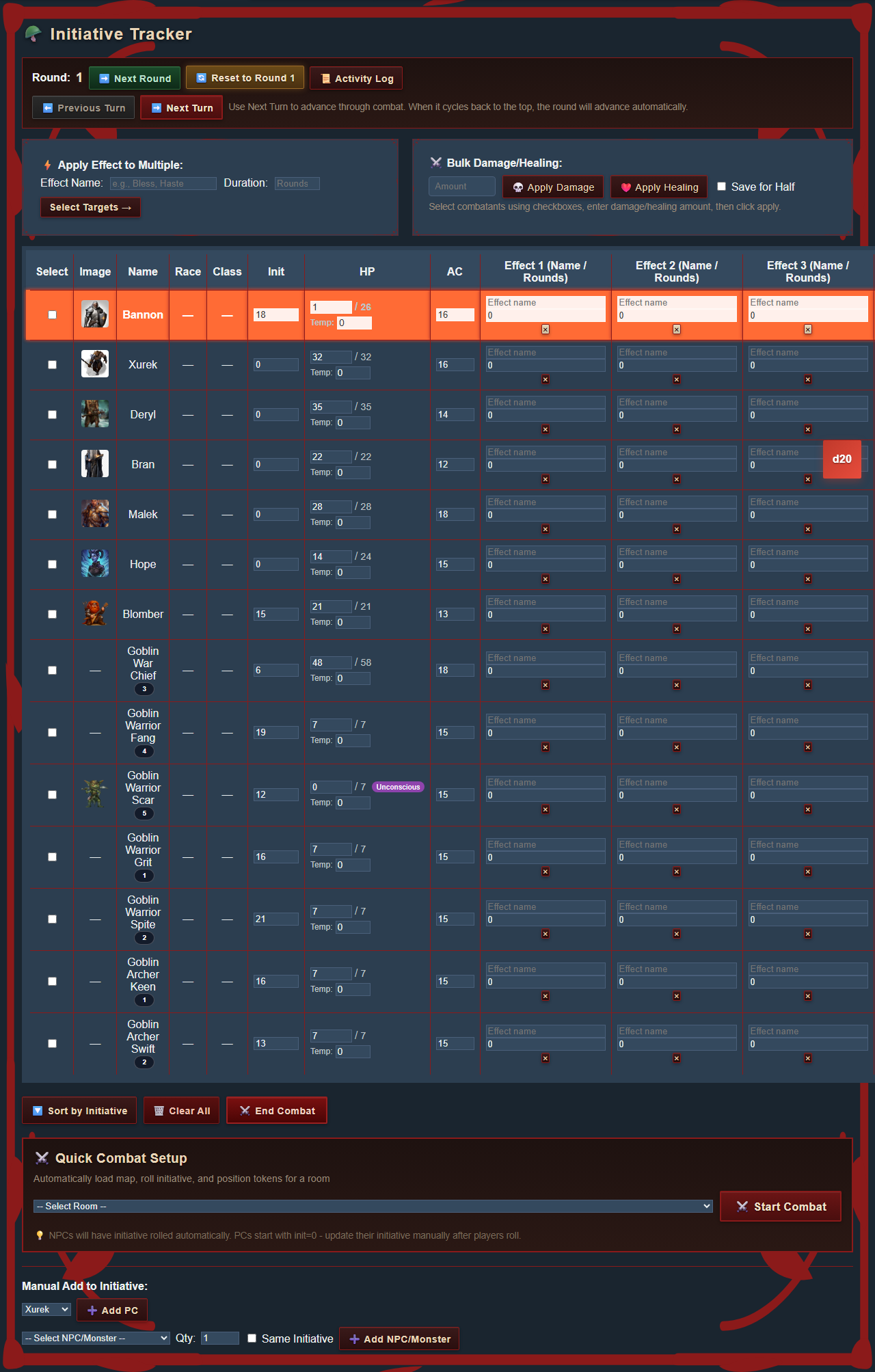Enable Save for Half

click(x=721, y=187)
